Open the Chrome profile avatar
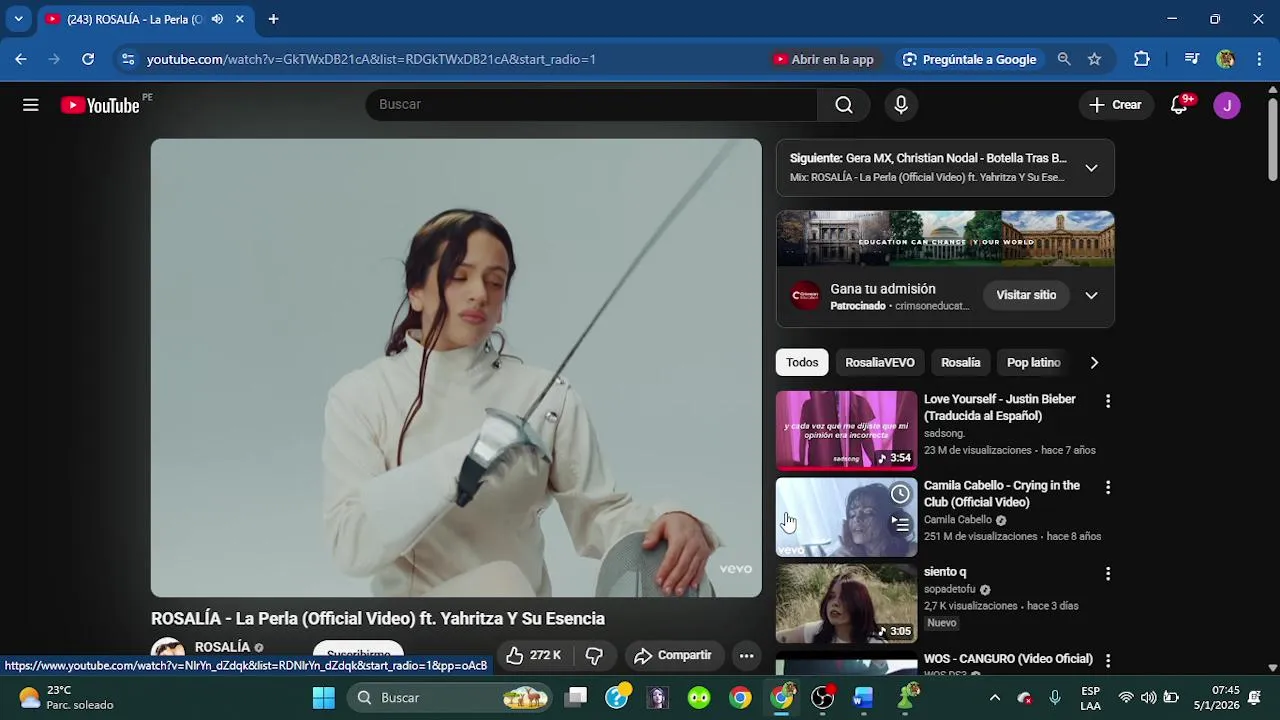This screenshot has height=720, width=1280. (1225, 59)
